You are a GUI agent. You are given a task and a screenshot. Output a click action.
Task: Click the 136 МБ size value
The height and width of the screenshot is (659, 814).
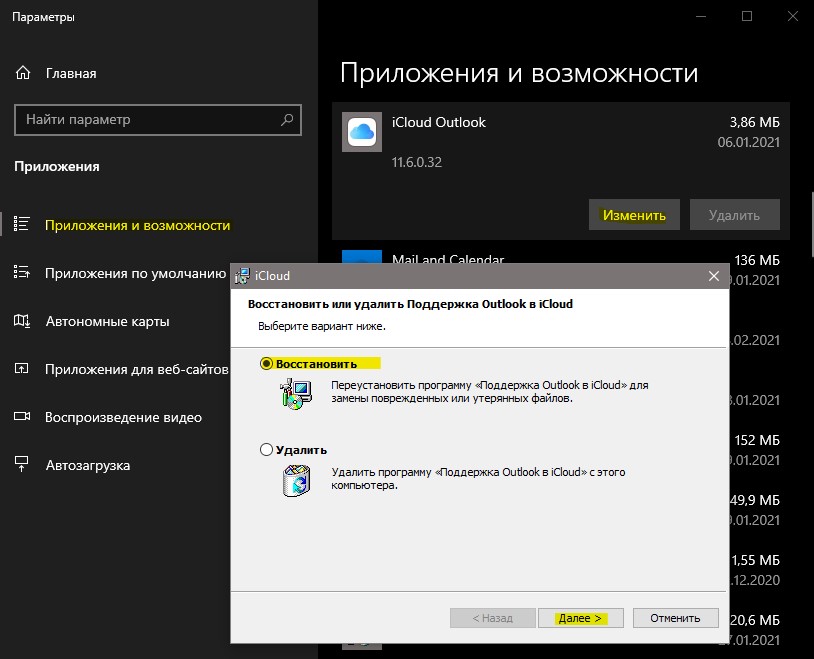757,260
